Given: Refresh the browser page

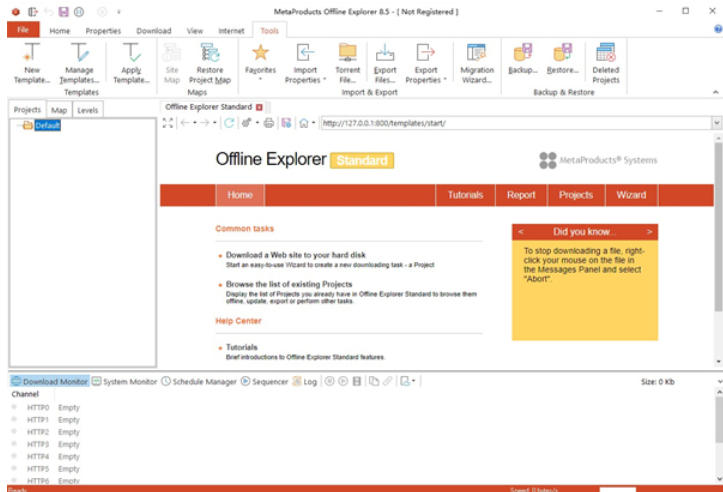Looking at the screenshot, I should 229,123.
